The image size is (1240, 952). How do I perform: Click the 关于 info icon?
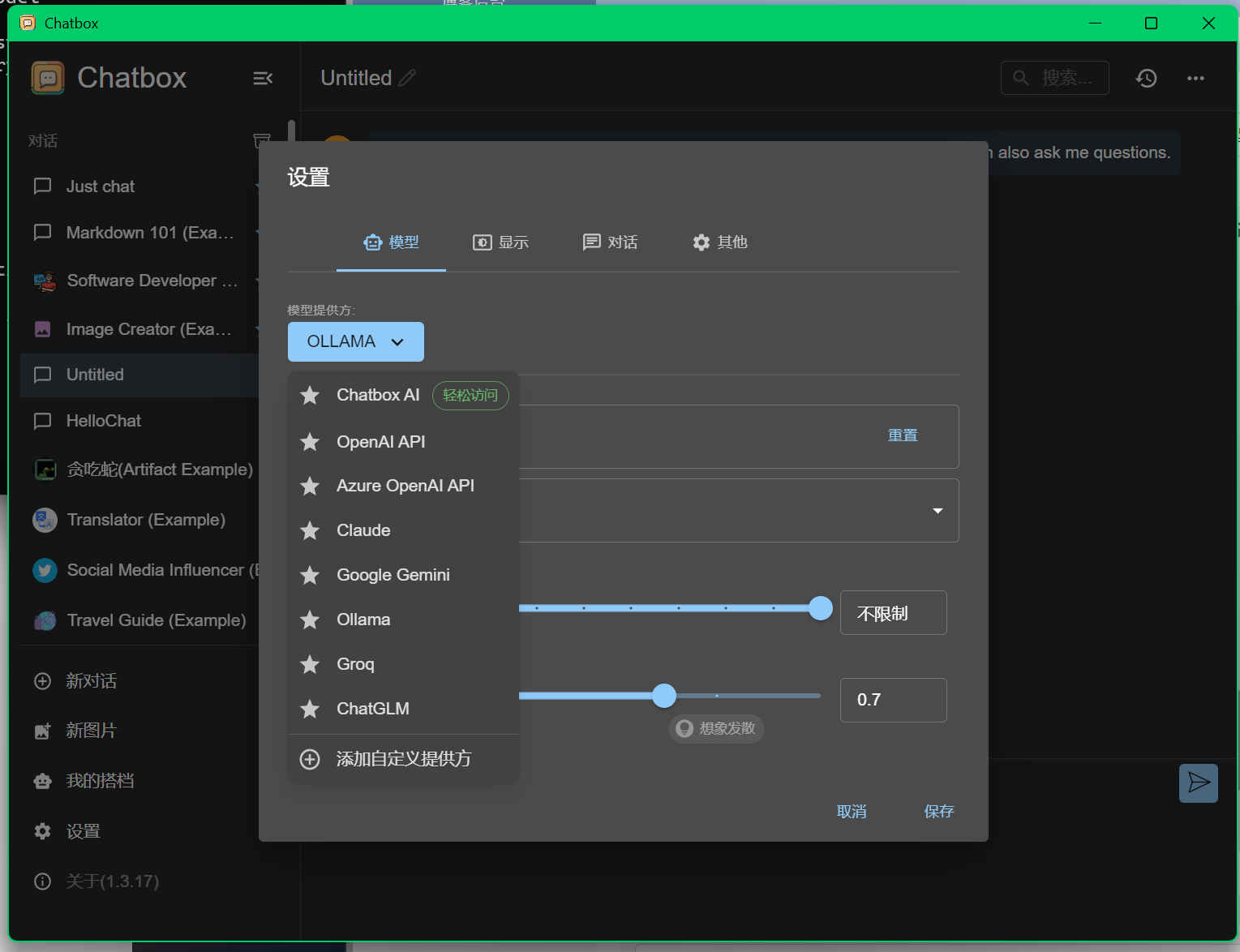pyautogui.click(x=43, y=881)
